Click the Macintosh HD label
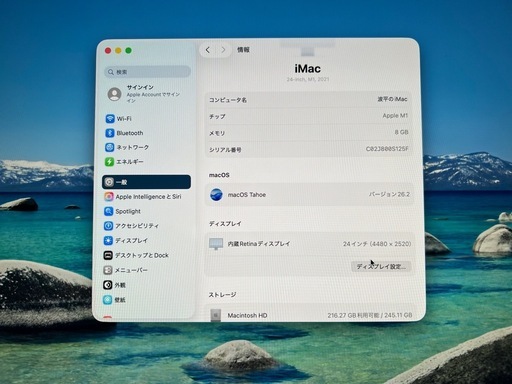Viewport: 512px width, 384px height. [247, 315]
